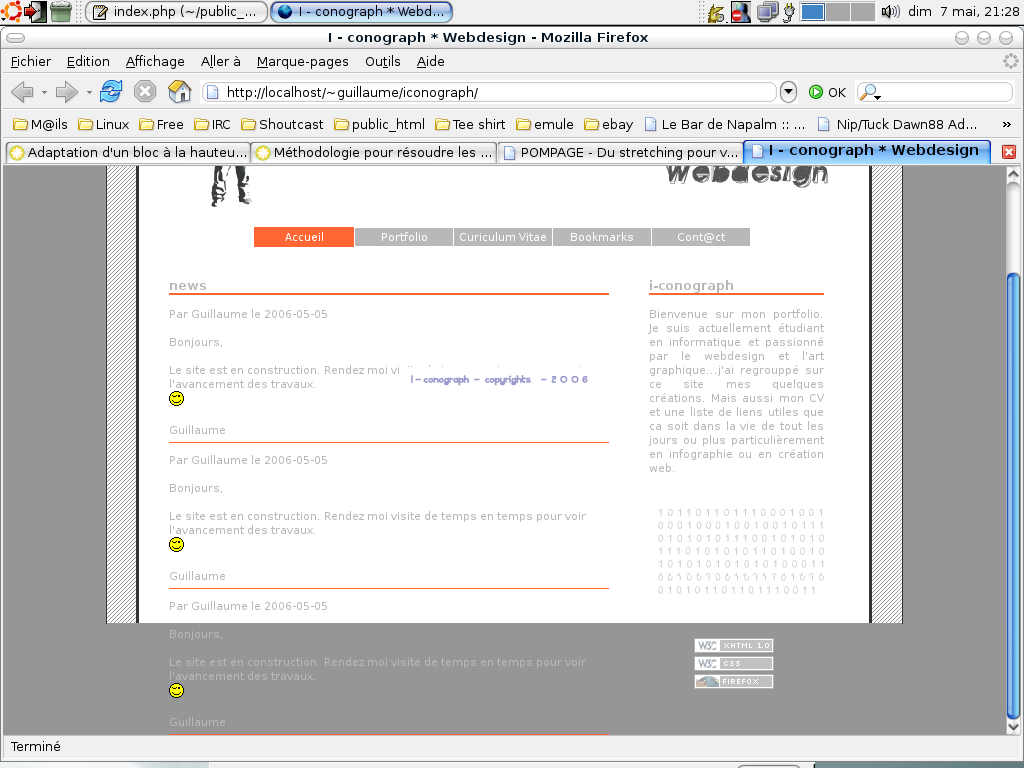Click the Ubuntu logo in the panel
The width and height of the screenshot is (1024, 768).
[x=11, y=12]
